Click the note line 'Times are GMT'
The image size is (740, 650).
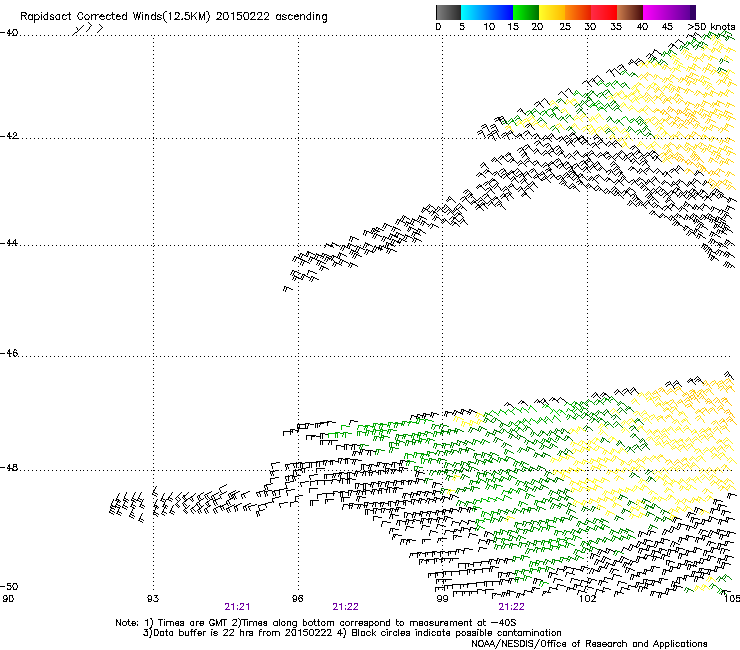tap(192, 623)
